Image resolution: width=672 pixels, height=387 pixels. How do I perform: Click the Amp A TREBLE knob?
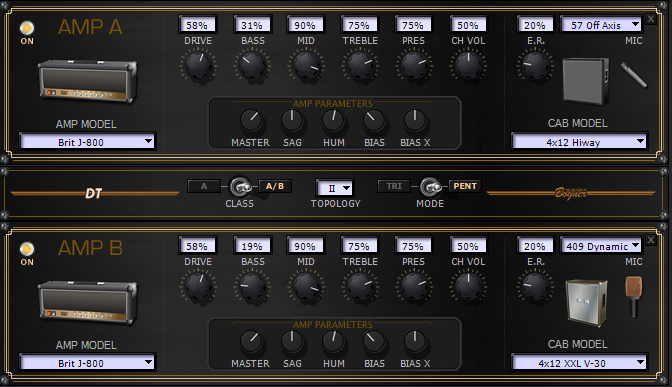[x=360, y=66]
